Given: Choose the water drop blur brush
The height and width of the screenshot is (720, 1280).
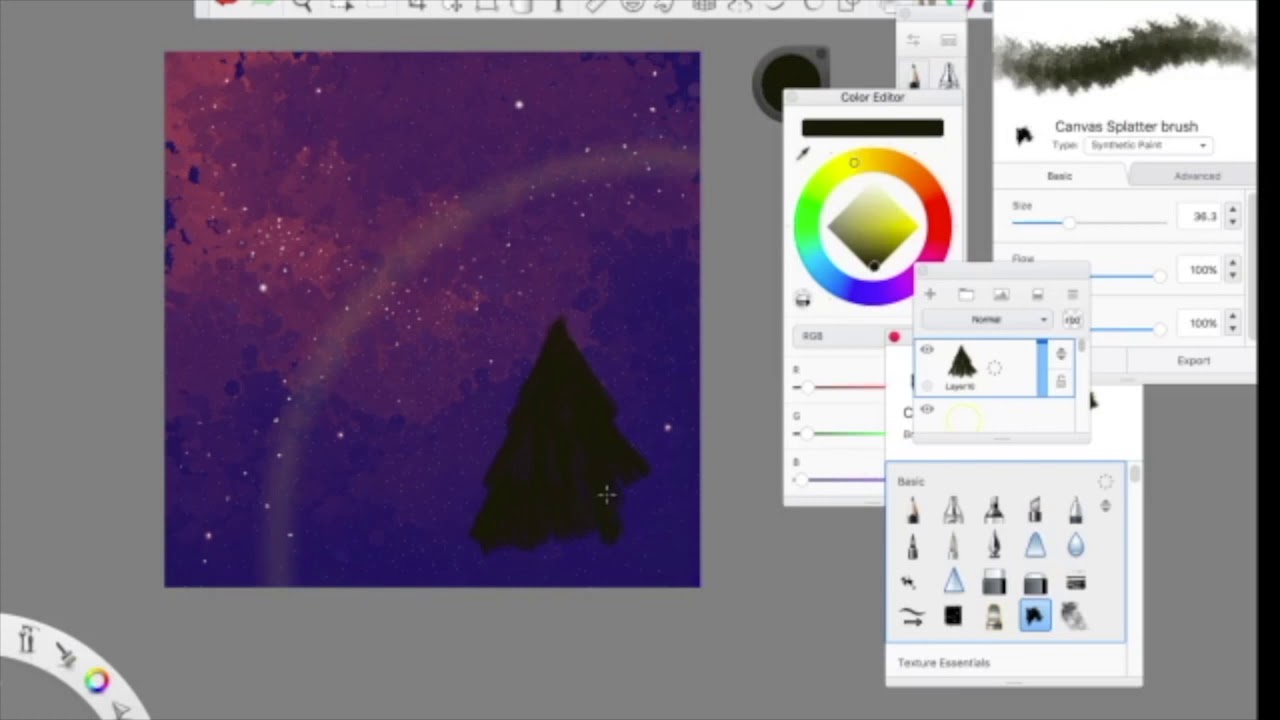Looking at the screenshot, I should [x=1075, y=545].
